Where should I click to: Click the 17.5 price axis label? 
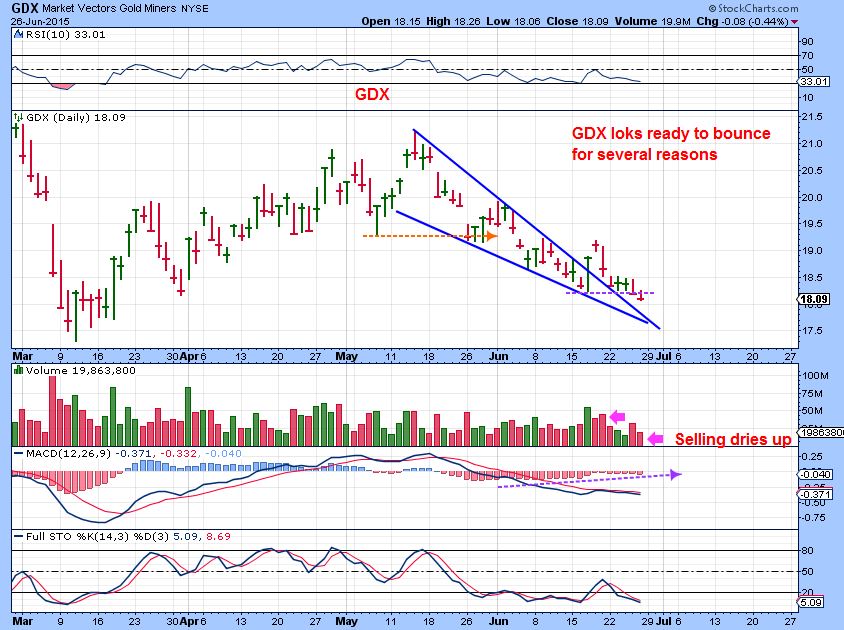click(x=812, y=331)
